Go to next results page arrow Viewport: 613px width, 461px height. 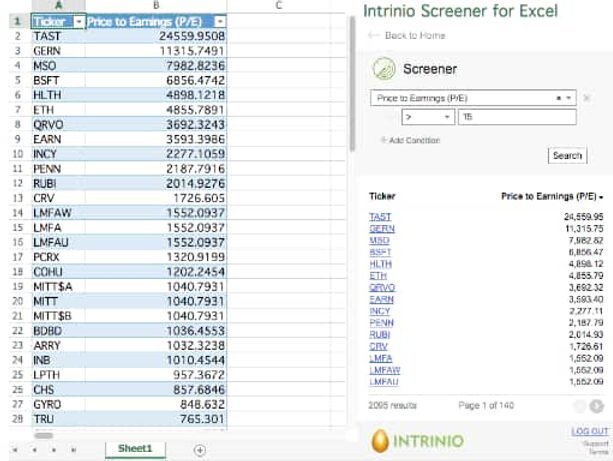tap(597, 406)
